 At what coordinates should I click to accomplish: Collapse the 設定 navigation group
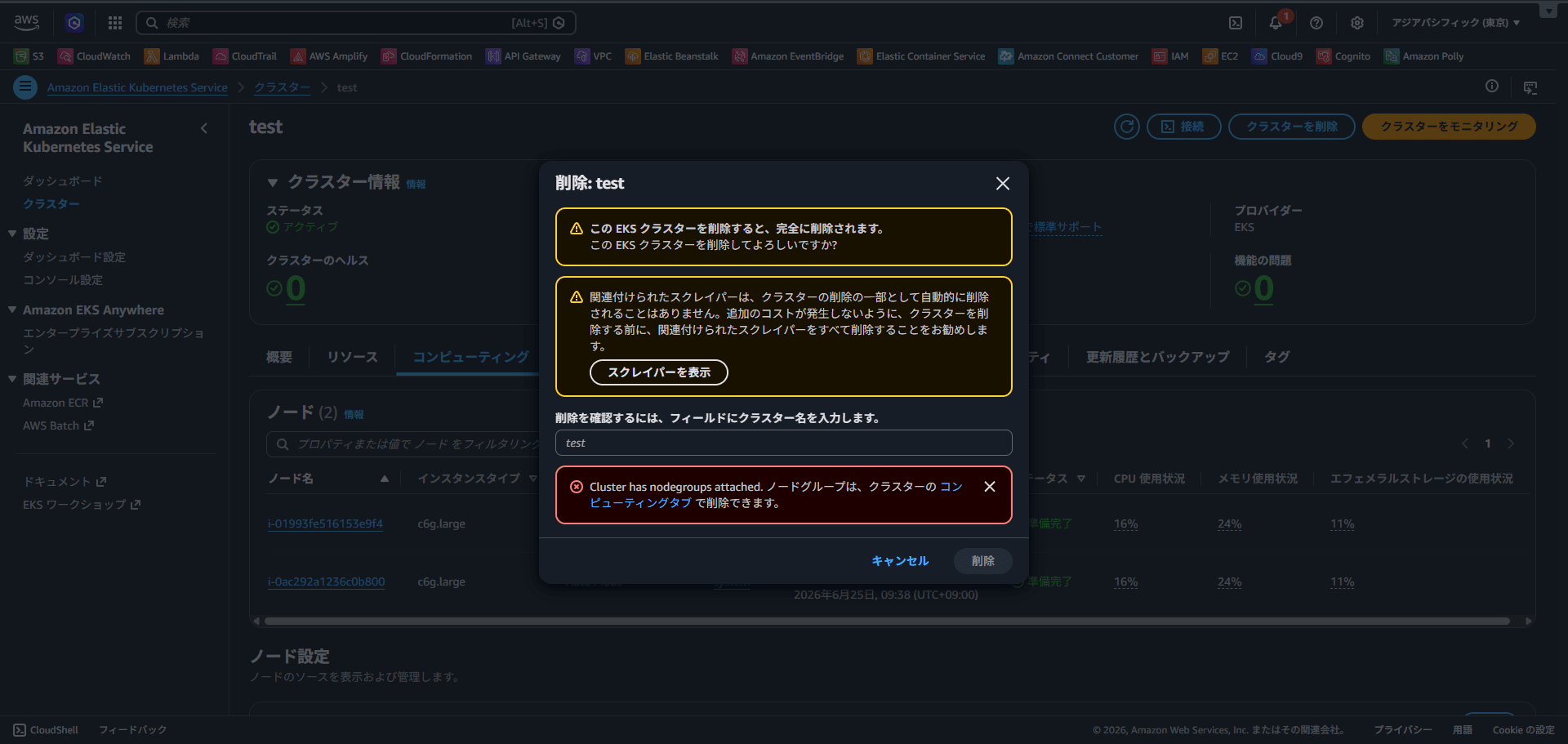point(12,234)
